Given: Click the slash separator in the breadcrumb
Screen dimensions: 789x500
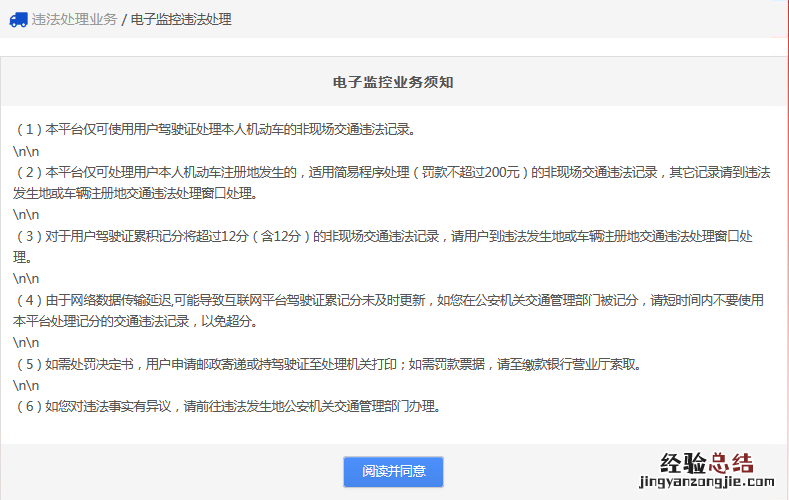Looking at the screenshot, I should tap(124, 19).
